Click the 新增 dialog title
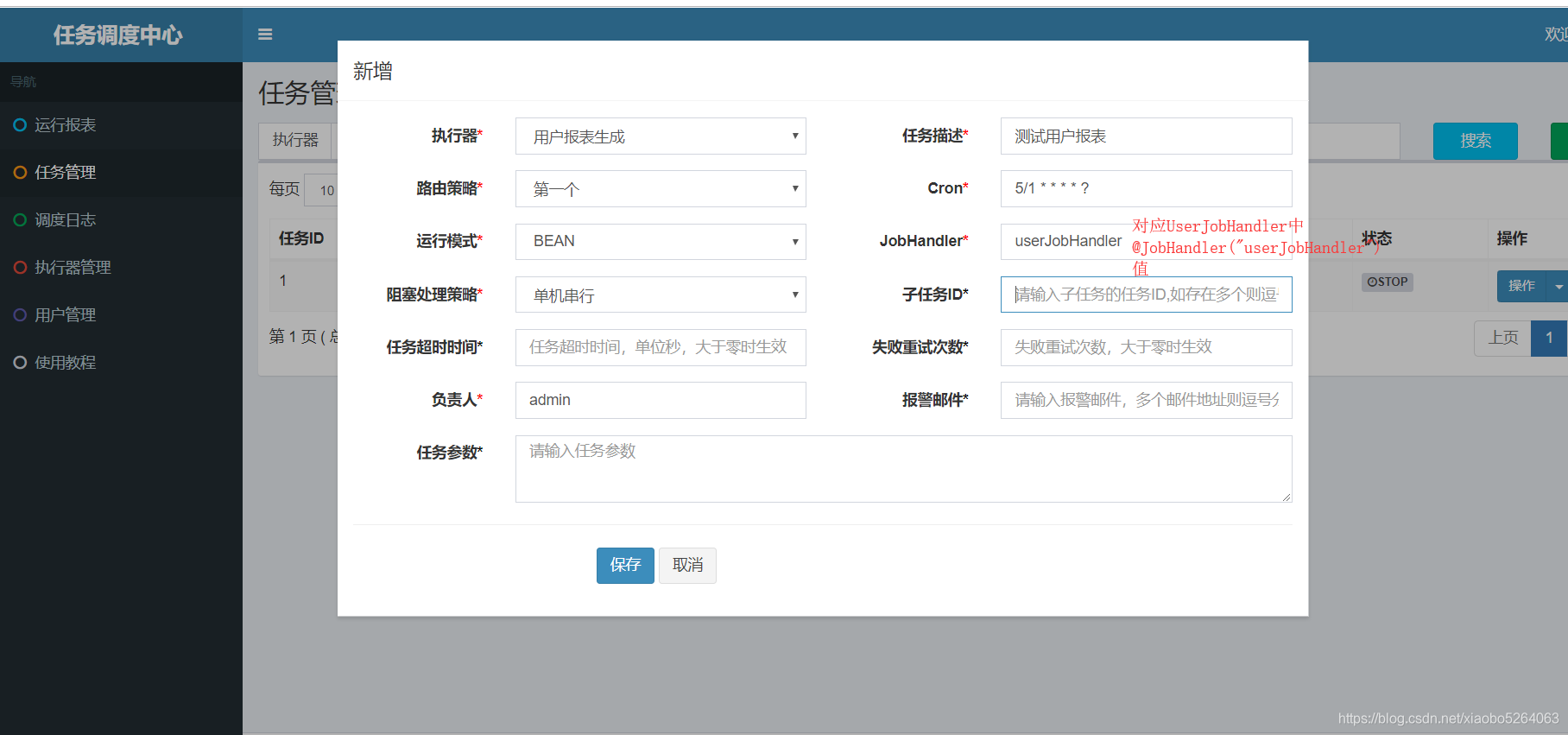Image resolution: width=1568 pixels, height=735 pixels. [x=373, y=71]
